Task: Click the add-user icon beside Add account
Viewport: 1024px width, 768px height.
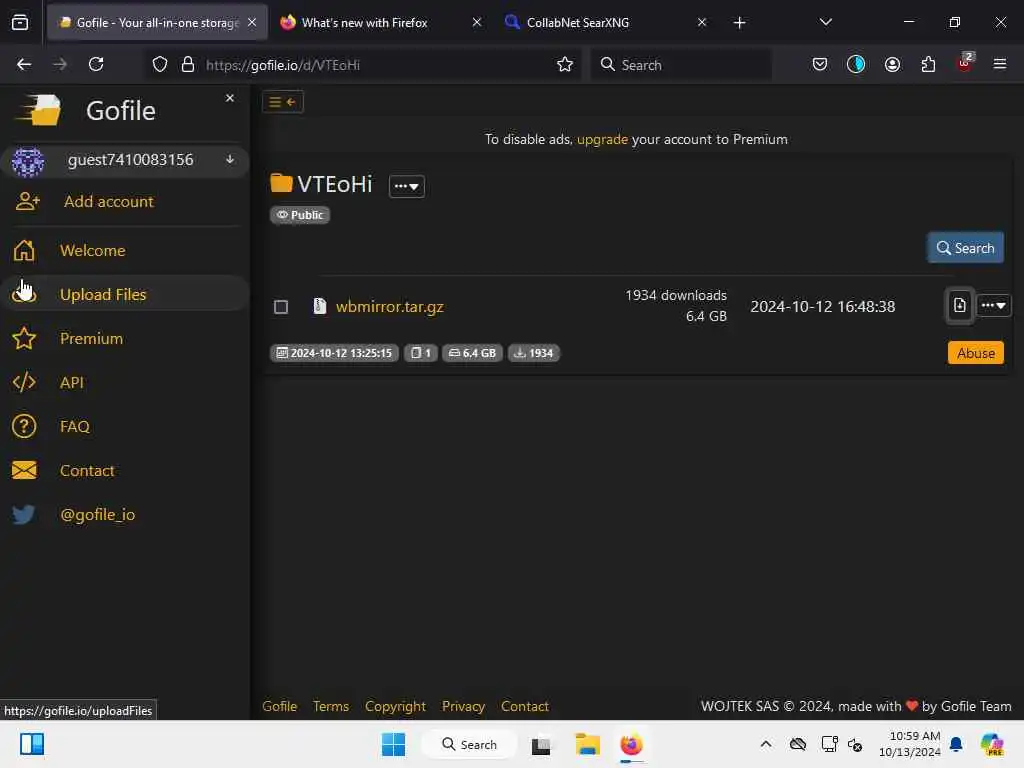Action: [x=27, y=201]
